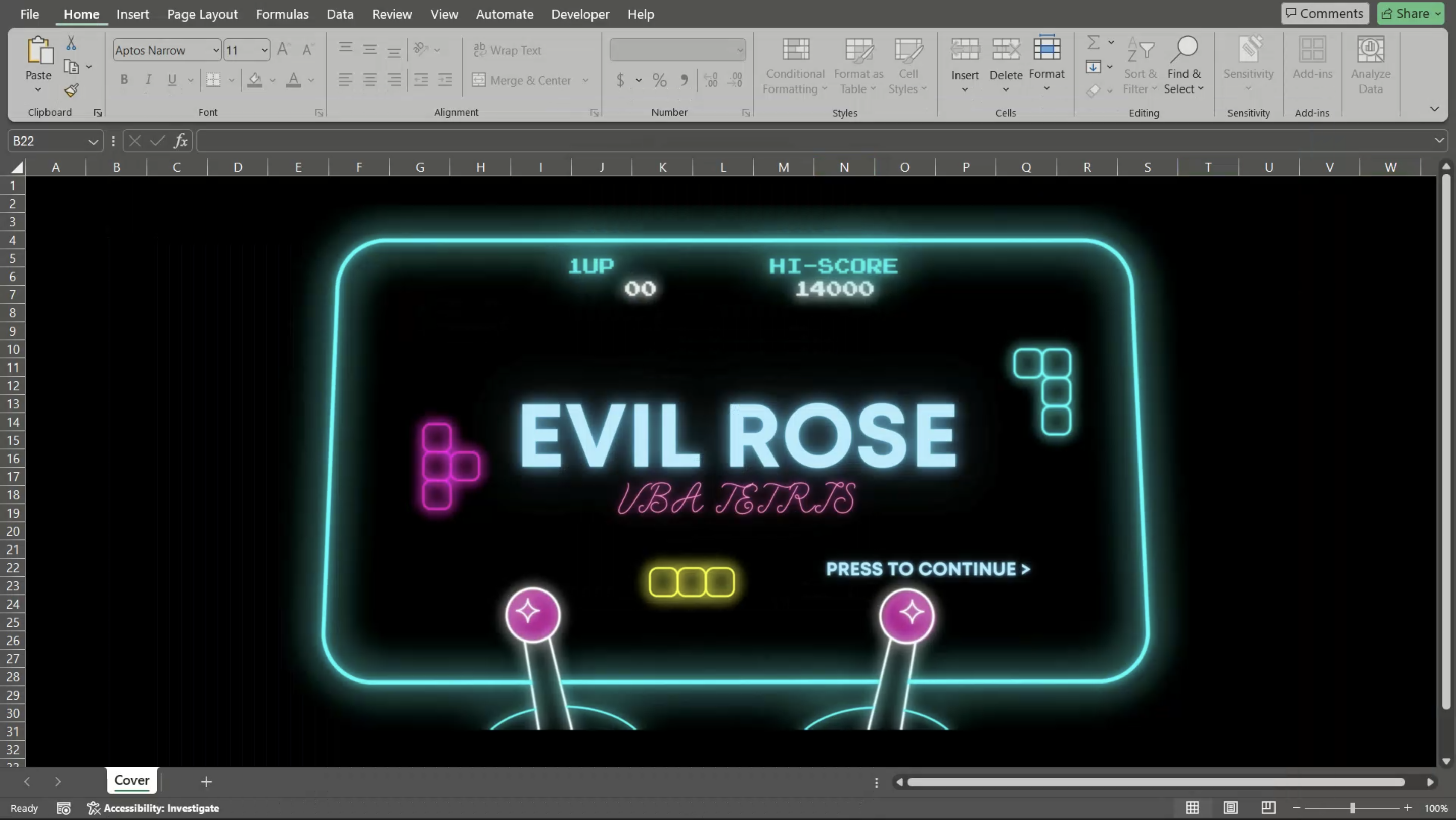This screenshot has width=1456, height=820.
Task: Open Conditional Formatting options
Action: tap(795, 66)
